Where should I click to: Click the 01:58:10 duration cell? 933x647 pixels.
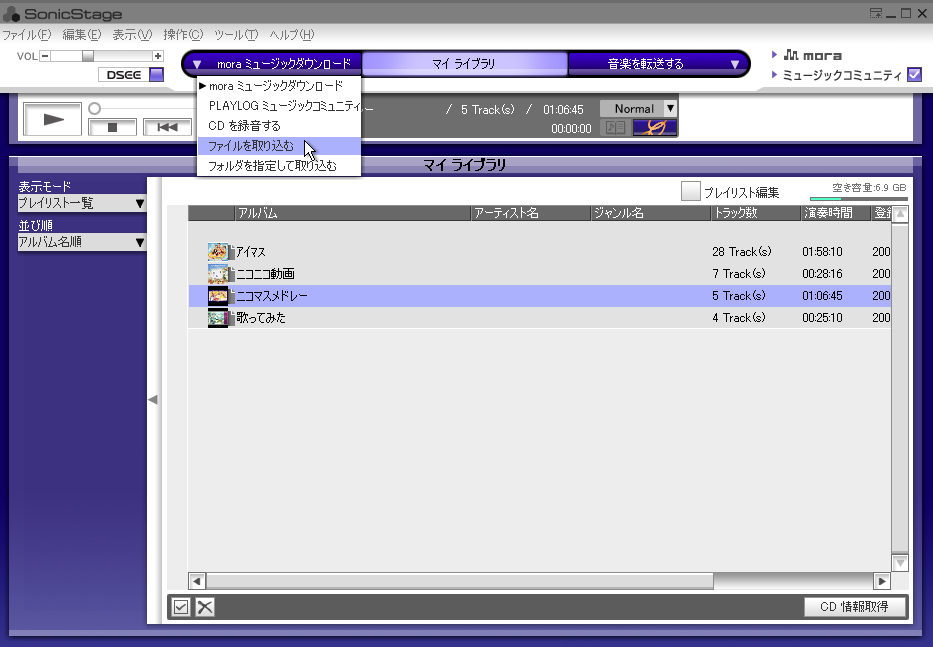(822, 252)
